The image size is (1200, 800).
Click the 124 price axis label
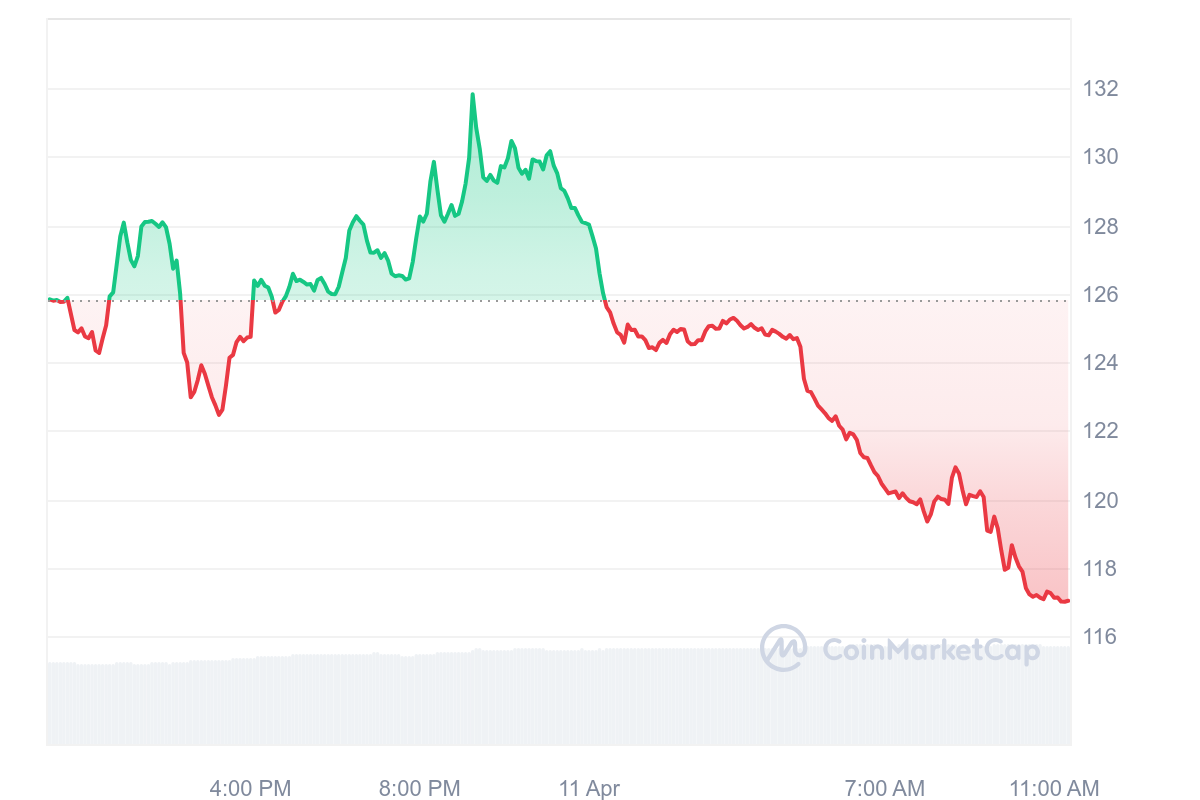coord(1100,363)
